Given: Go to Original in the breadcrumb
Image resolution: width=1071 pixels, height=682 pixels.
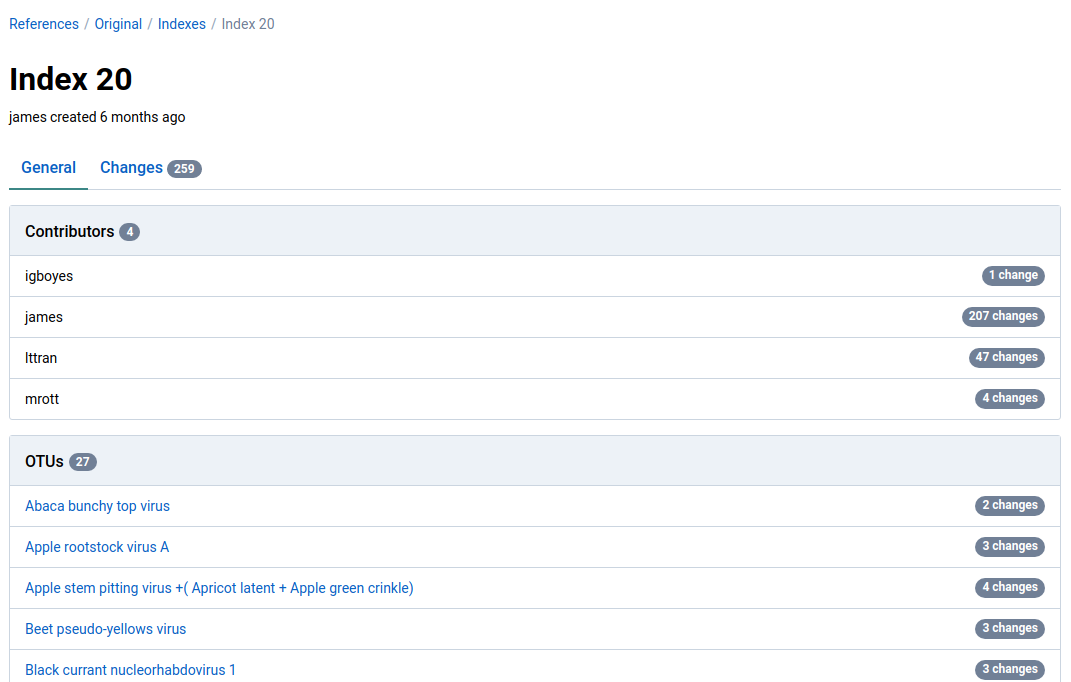Looking at the screenshot, I should coord(118,24).
